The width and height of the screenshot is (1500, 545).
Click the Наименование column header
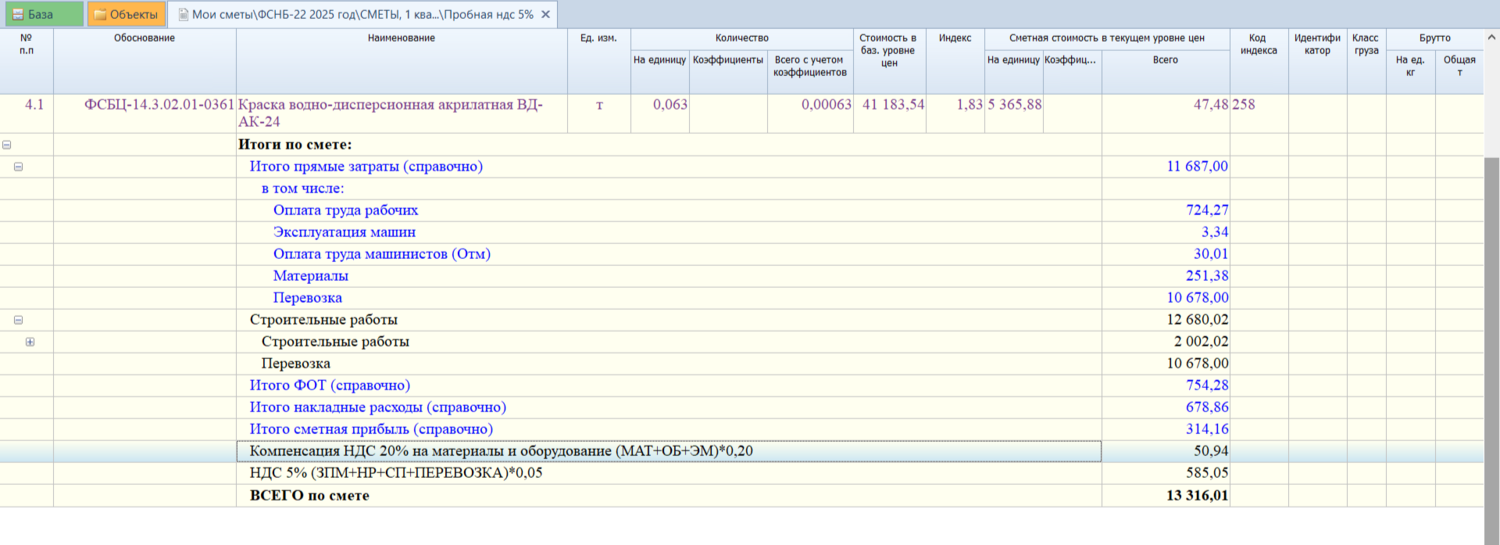tap(400, 38)
